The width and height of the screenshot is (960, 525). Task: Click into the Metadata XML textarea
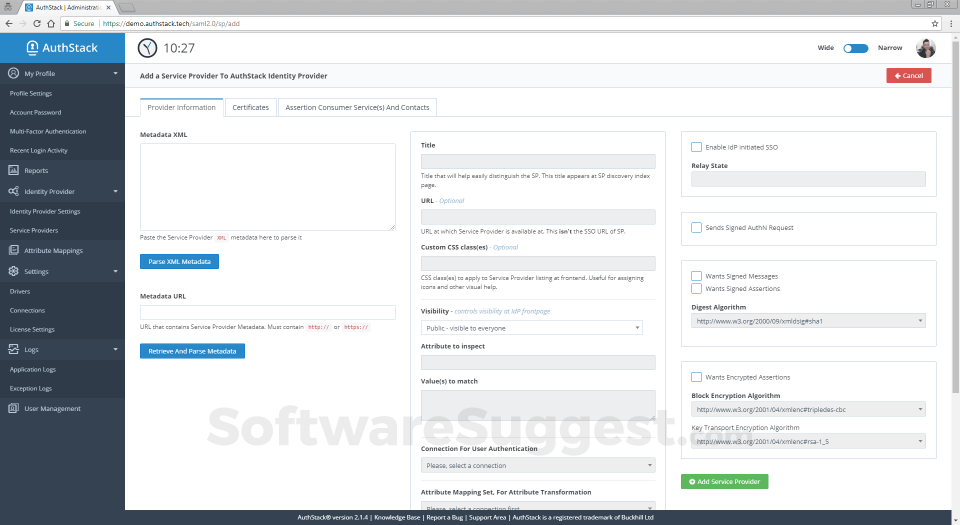pyautogui.click(x=268, y=187)
